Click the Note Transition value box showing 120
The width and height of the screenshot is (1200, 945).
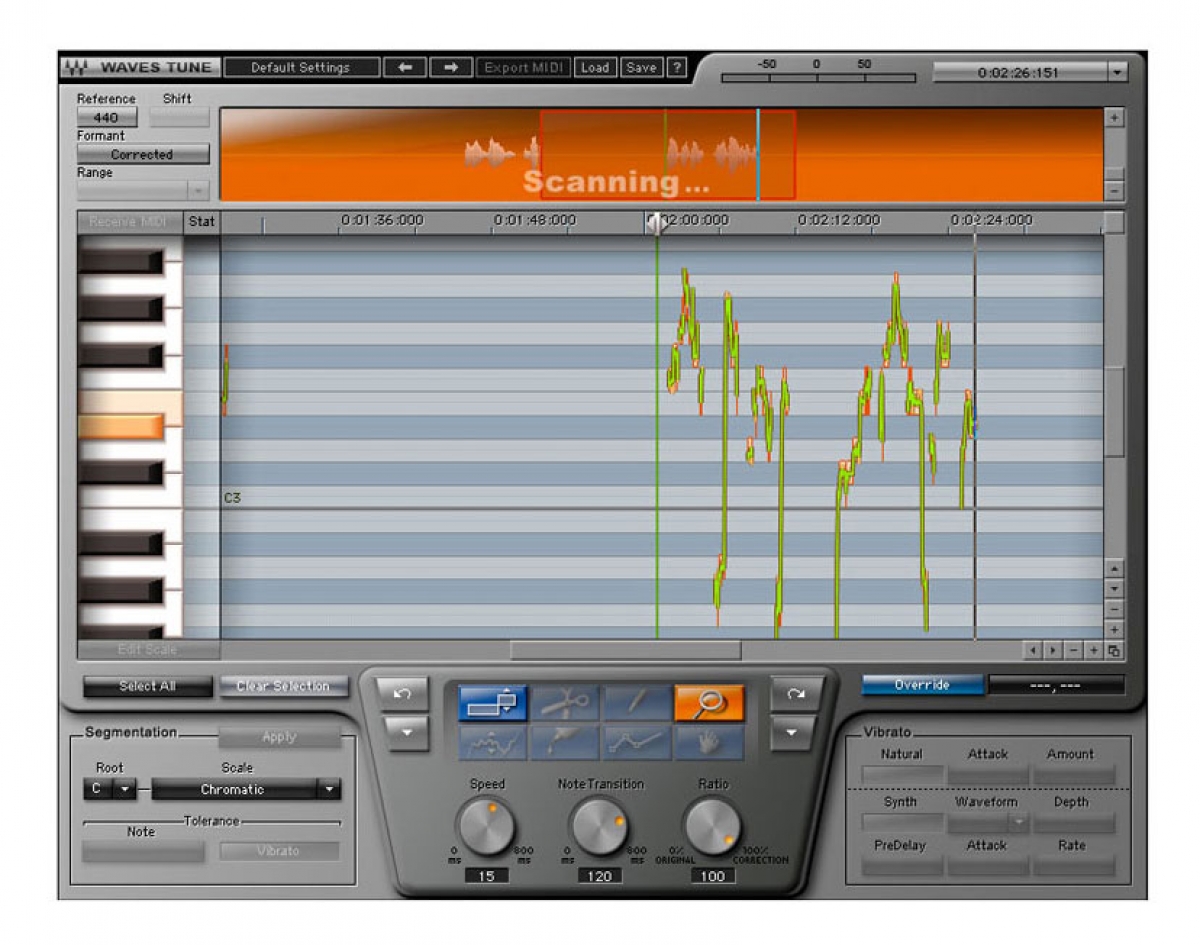[x=600, y=876]
